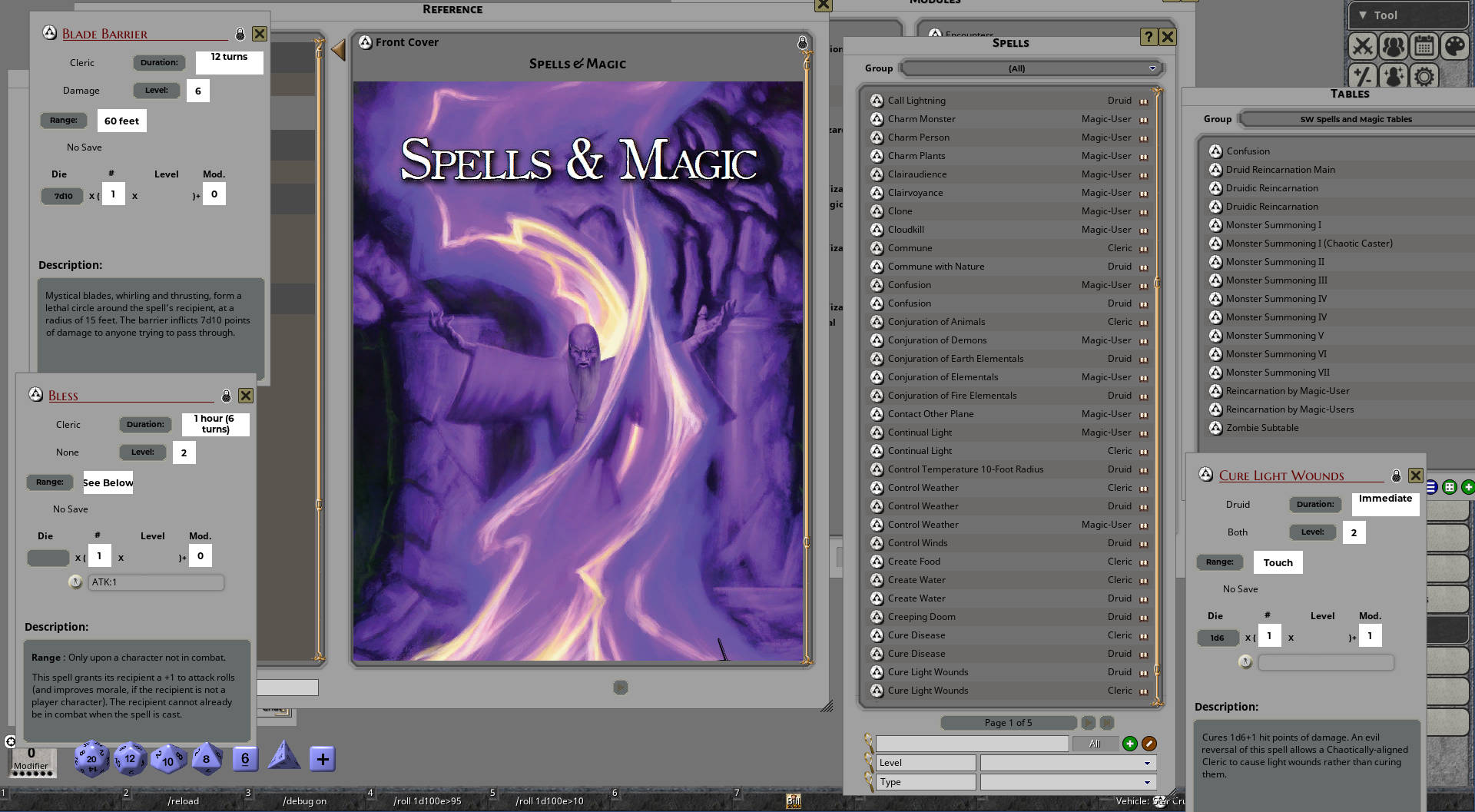Toggle the Blade Barrier record lock
This screenshot has height=812, width=1475.
point(240,34)
